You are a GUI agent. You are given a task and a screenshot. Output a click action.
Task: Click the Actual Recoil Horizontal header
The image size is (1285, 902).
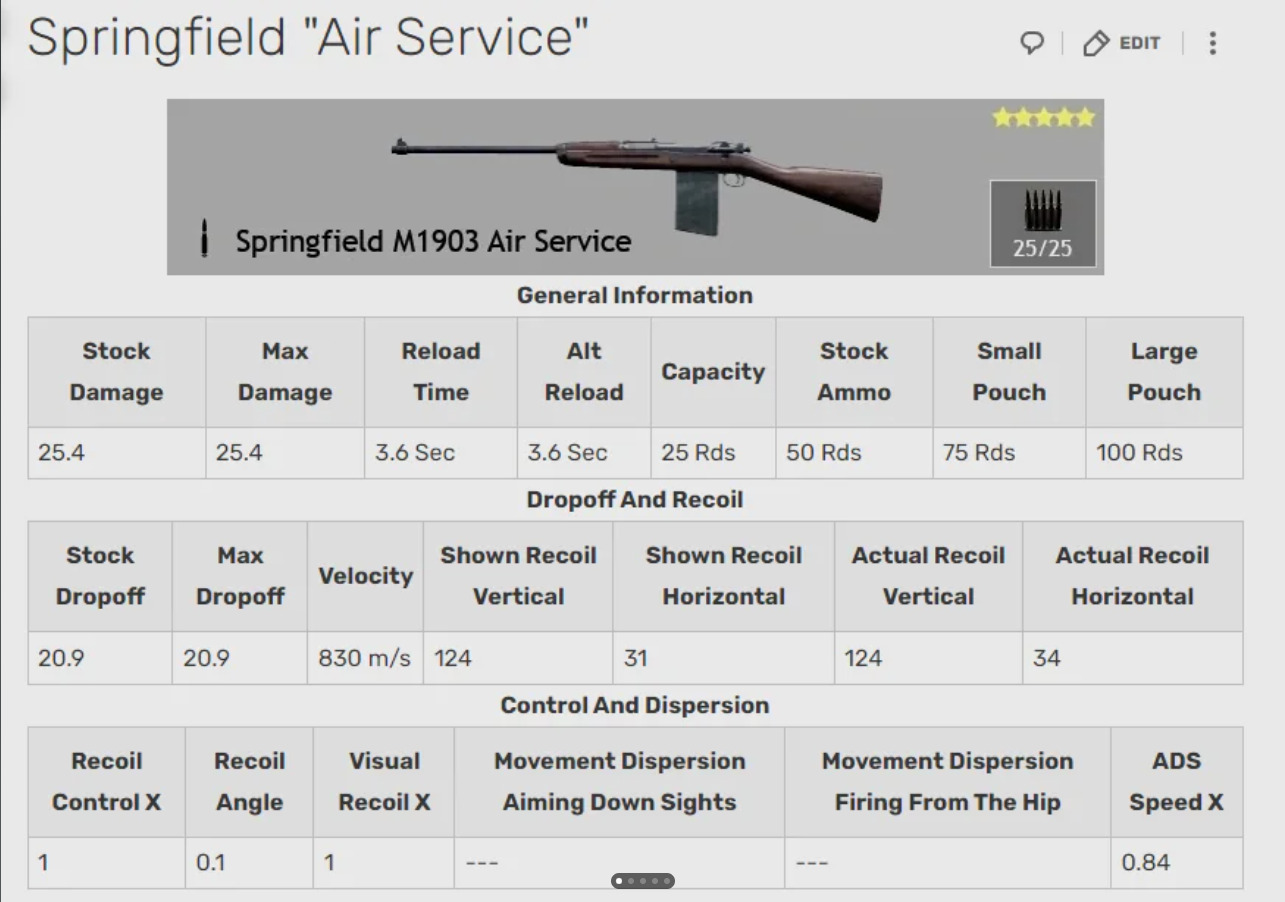point(1132,576)
